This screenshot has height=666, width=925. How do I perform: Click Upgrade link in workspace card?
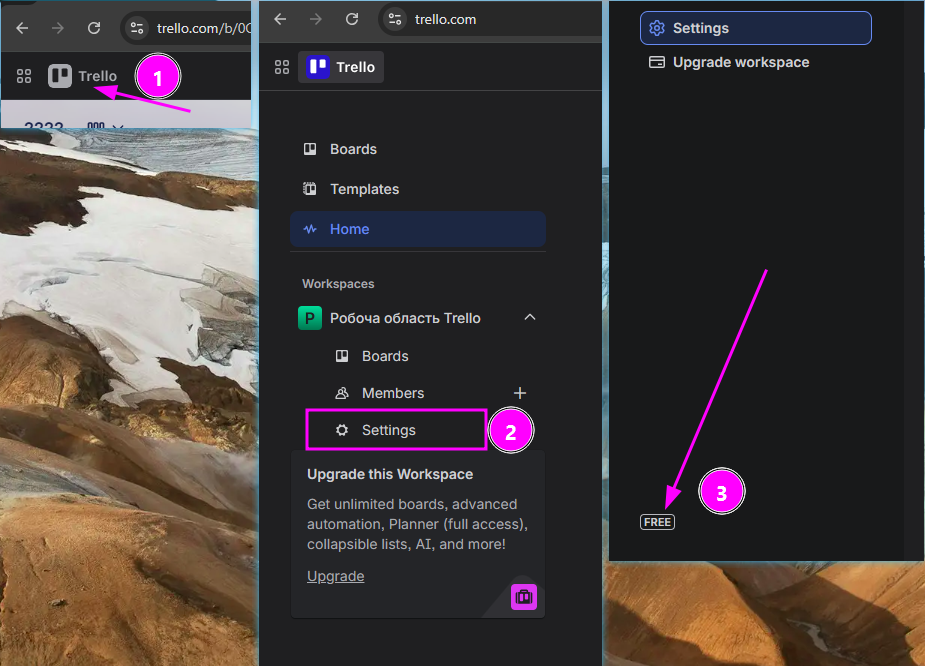click(335, 576)
